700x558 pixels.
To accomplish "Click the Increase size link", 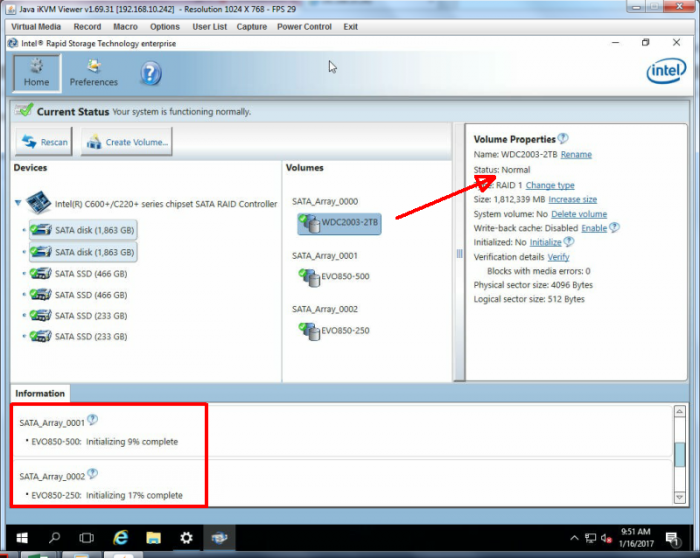I will click(573, 199).
